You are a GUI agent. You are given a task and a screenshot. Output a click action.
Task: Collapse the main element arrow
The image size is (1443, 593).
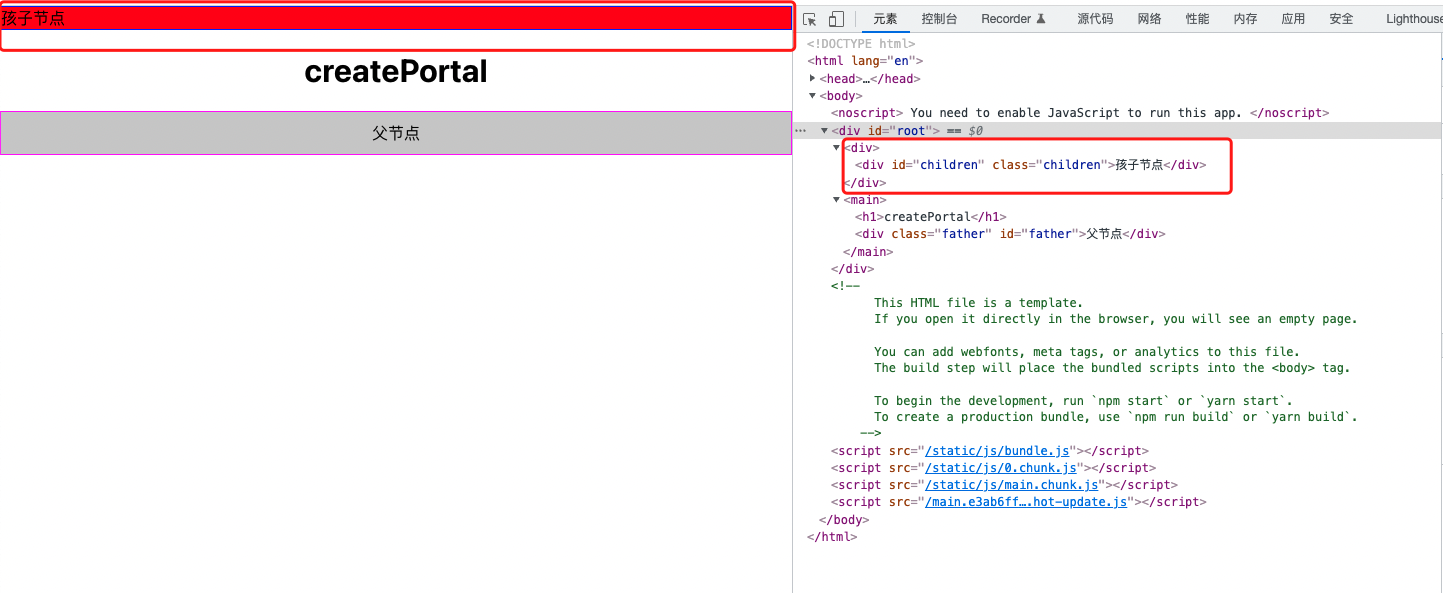(x=837, y=200)
